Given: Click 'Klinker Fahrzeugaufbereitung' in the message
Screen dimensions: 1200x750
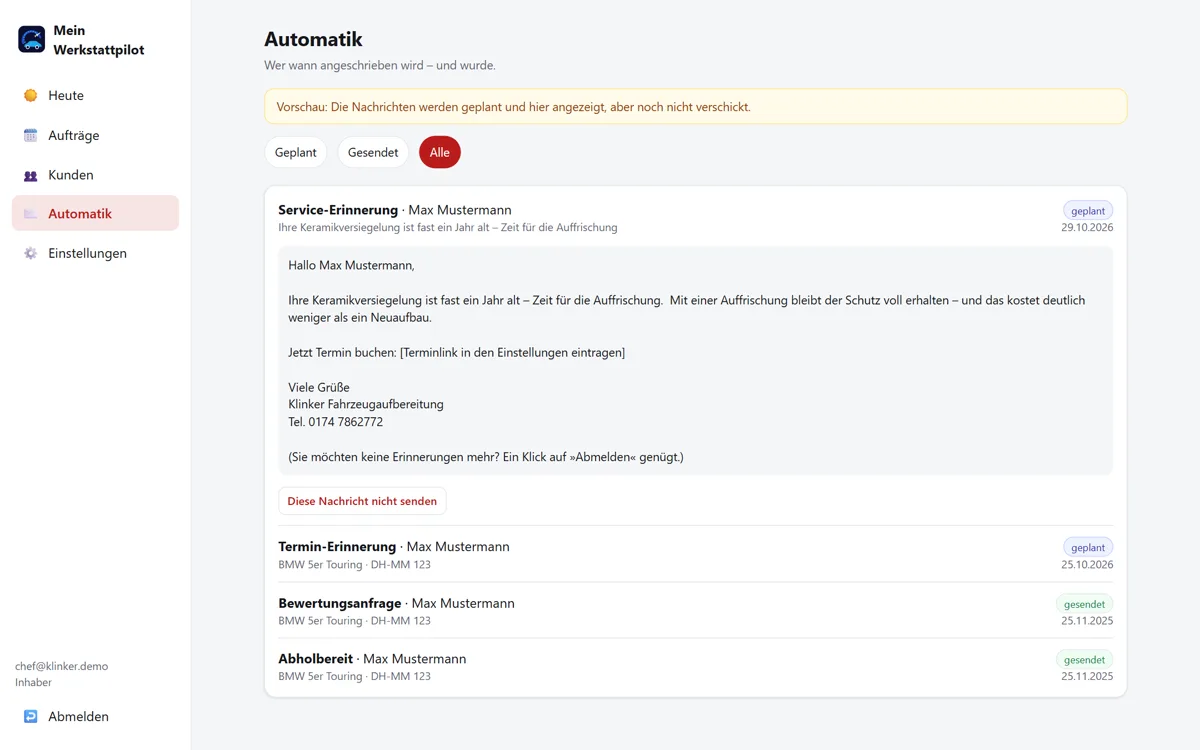Looking at the screenshot, I should pos(366,404).
